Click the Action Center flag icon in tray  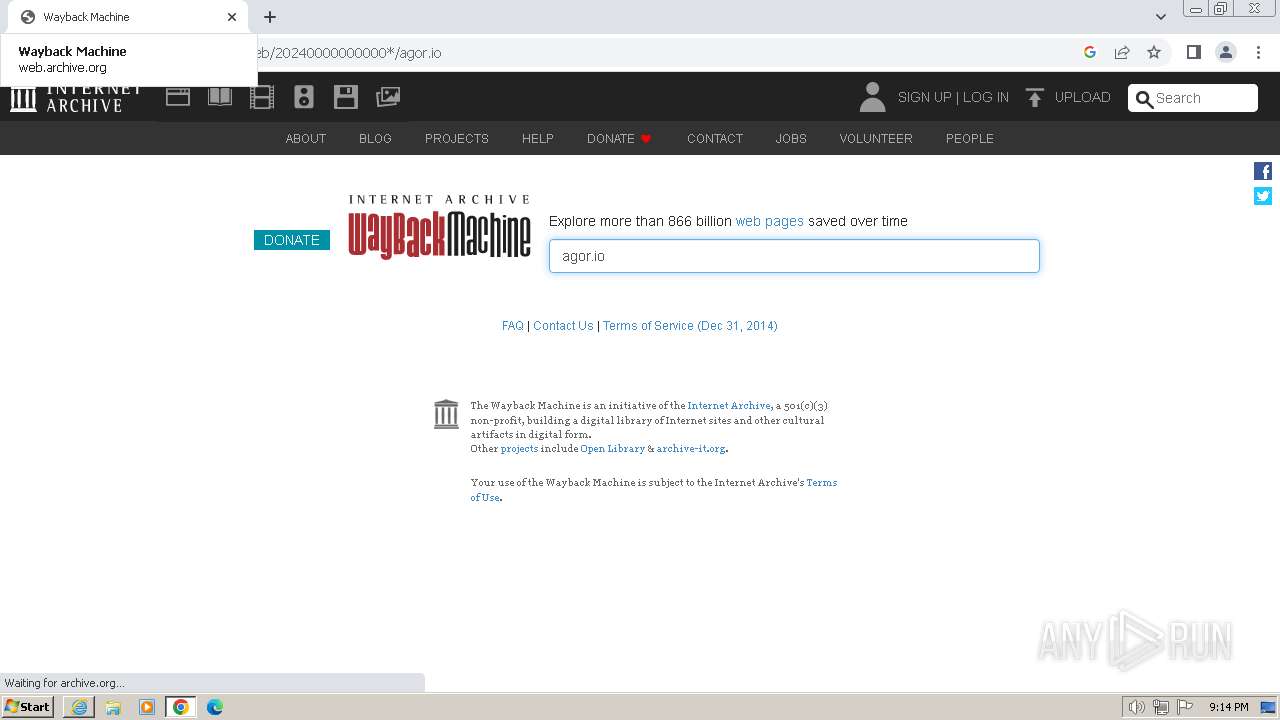1185,707
